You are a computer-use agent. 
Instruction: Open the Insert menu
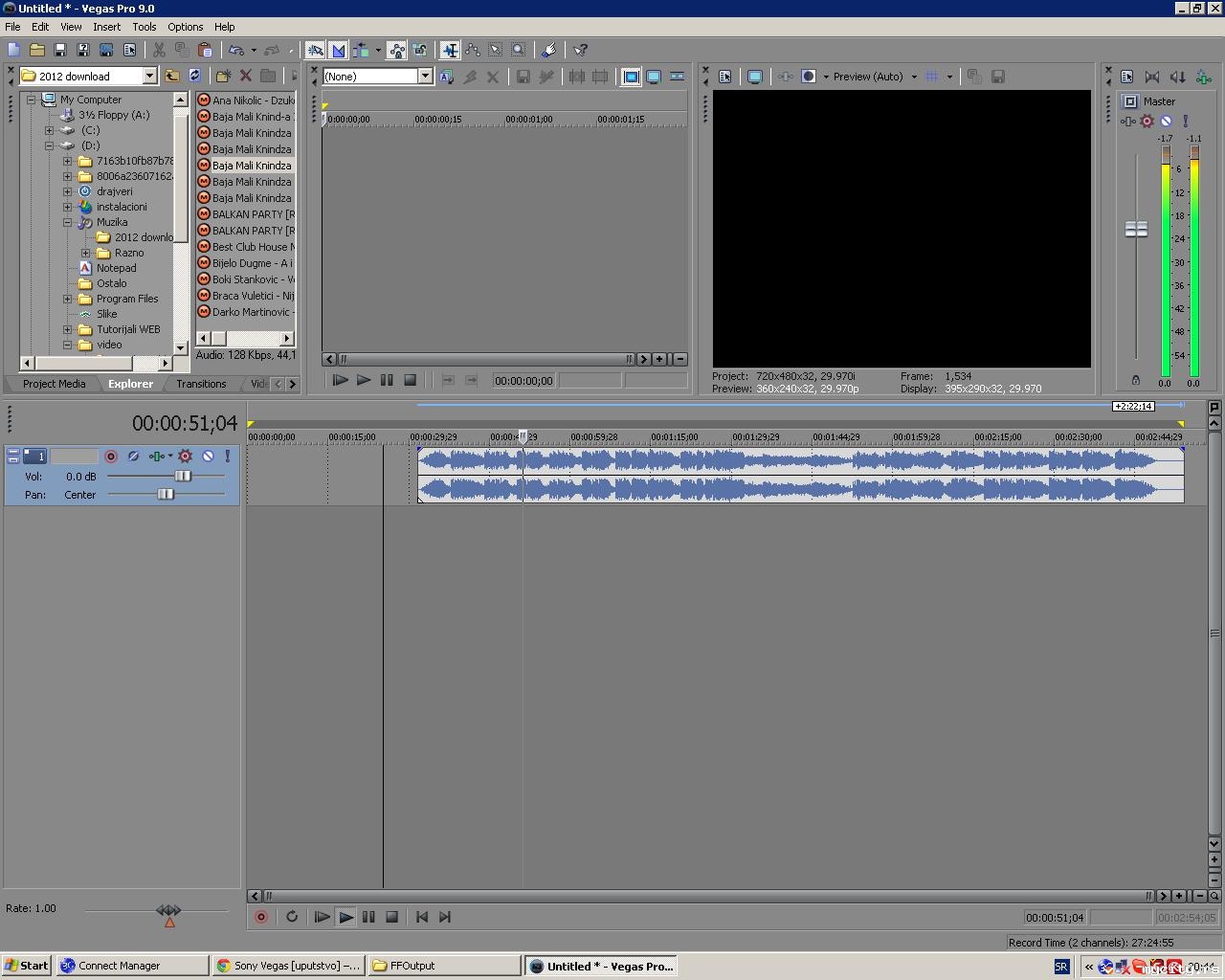106,27
